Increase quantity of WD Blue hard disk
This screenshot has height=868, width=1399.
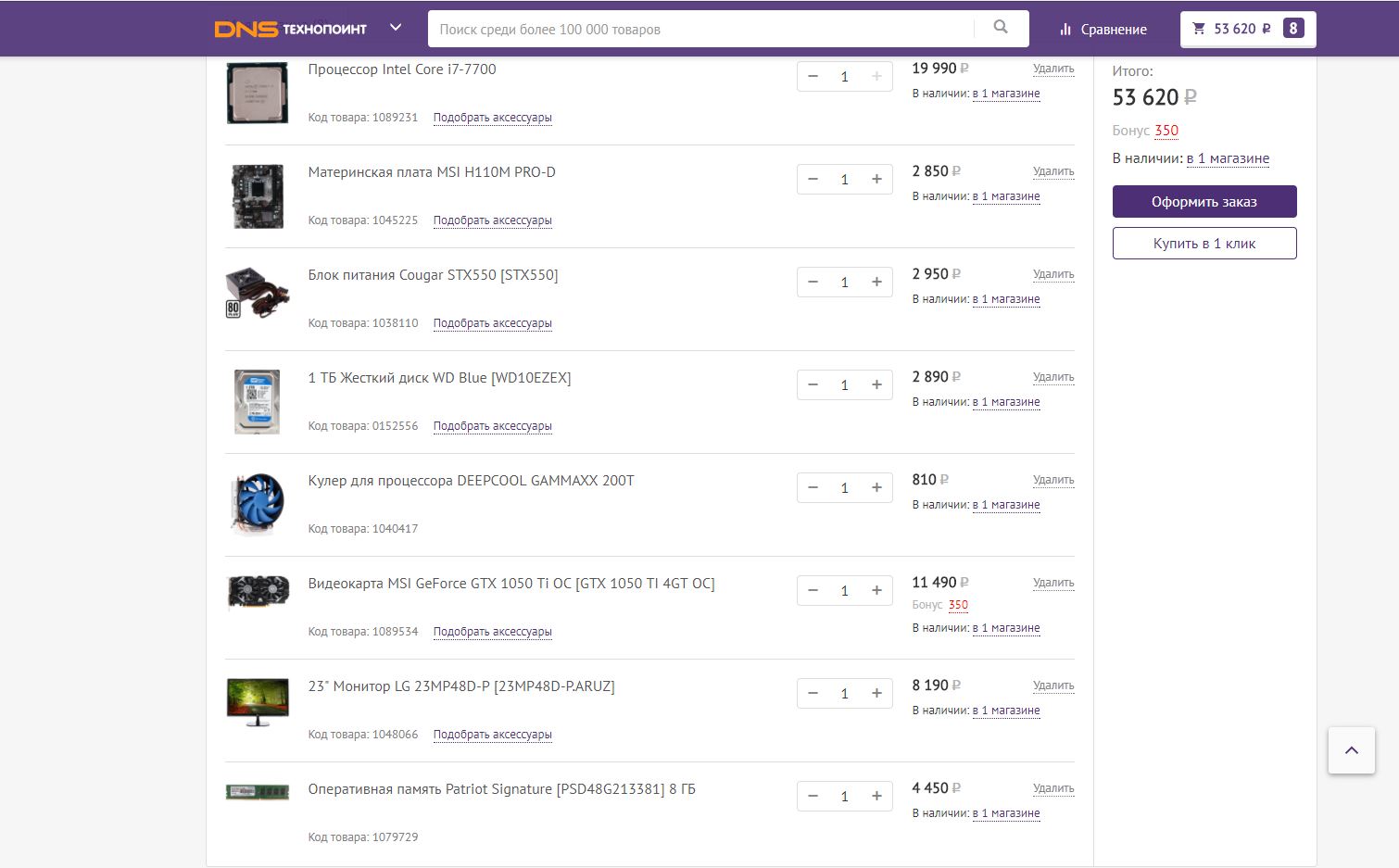point(876,385)
